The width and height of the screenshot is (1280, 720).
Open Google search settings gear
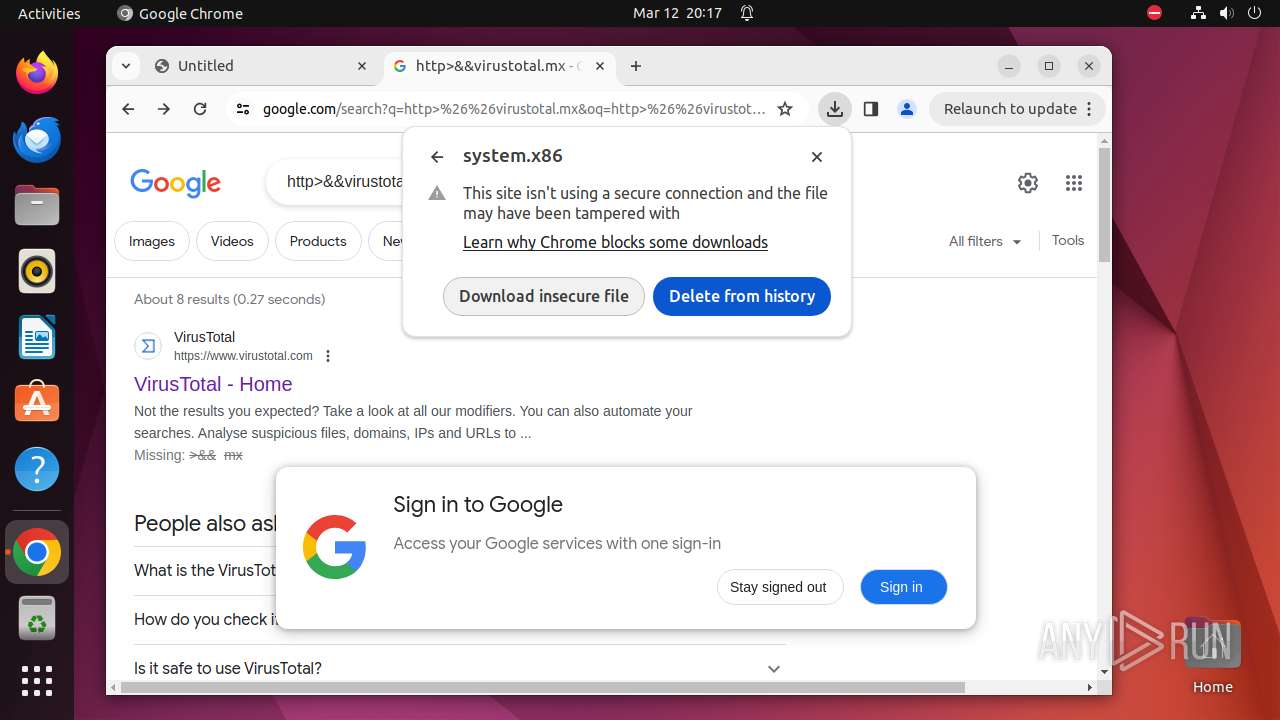coord(1028,183)
